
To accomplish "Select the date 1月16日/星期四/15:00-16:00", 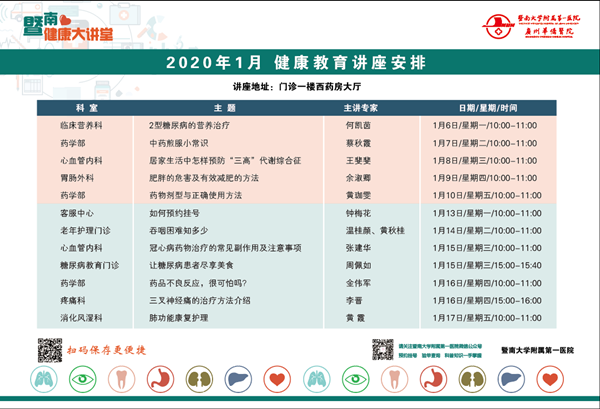I will pos(487,300).
